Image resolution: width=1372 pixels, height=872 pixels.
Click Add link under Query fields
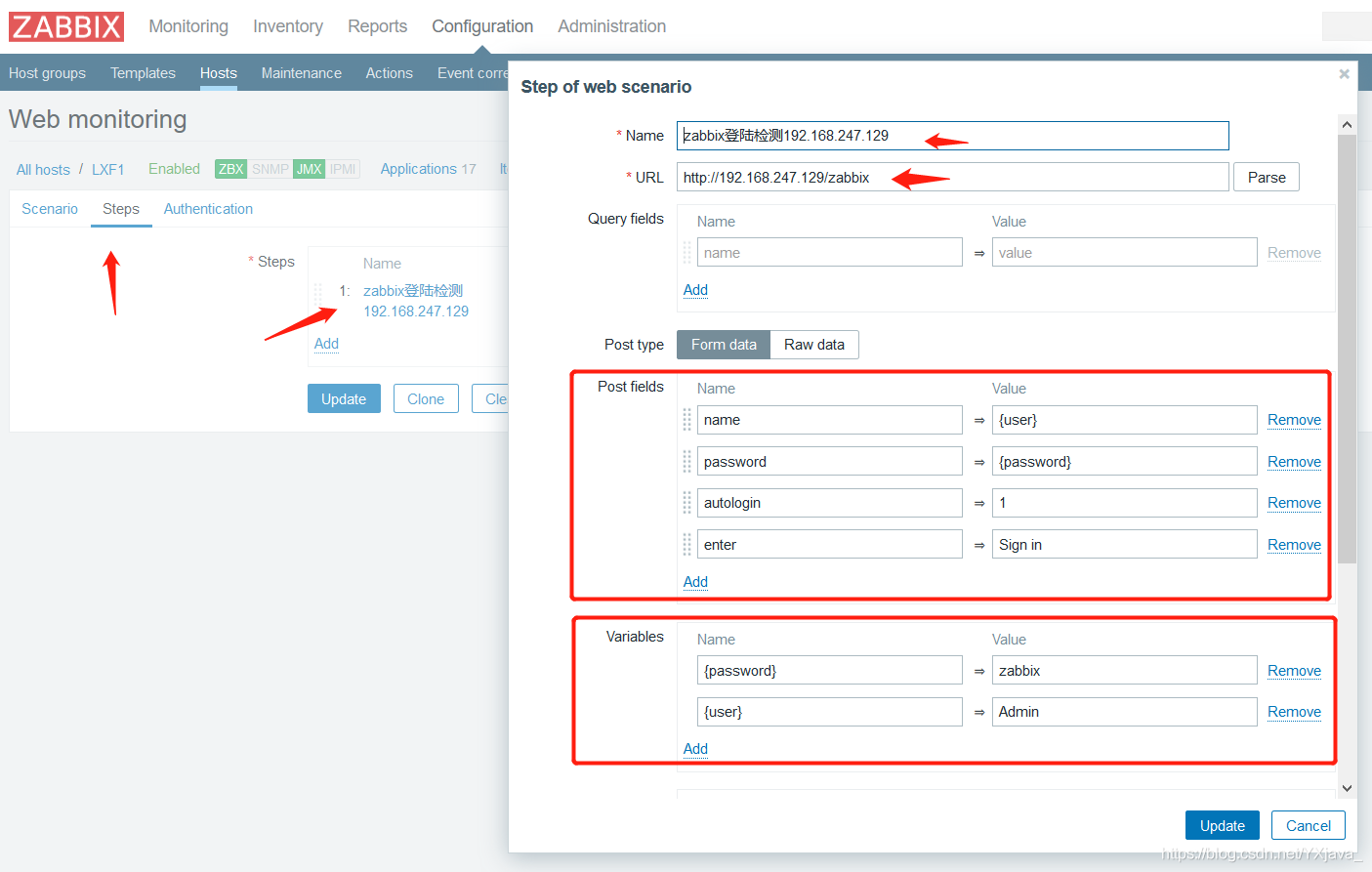[695, 290]
